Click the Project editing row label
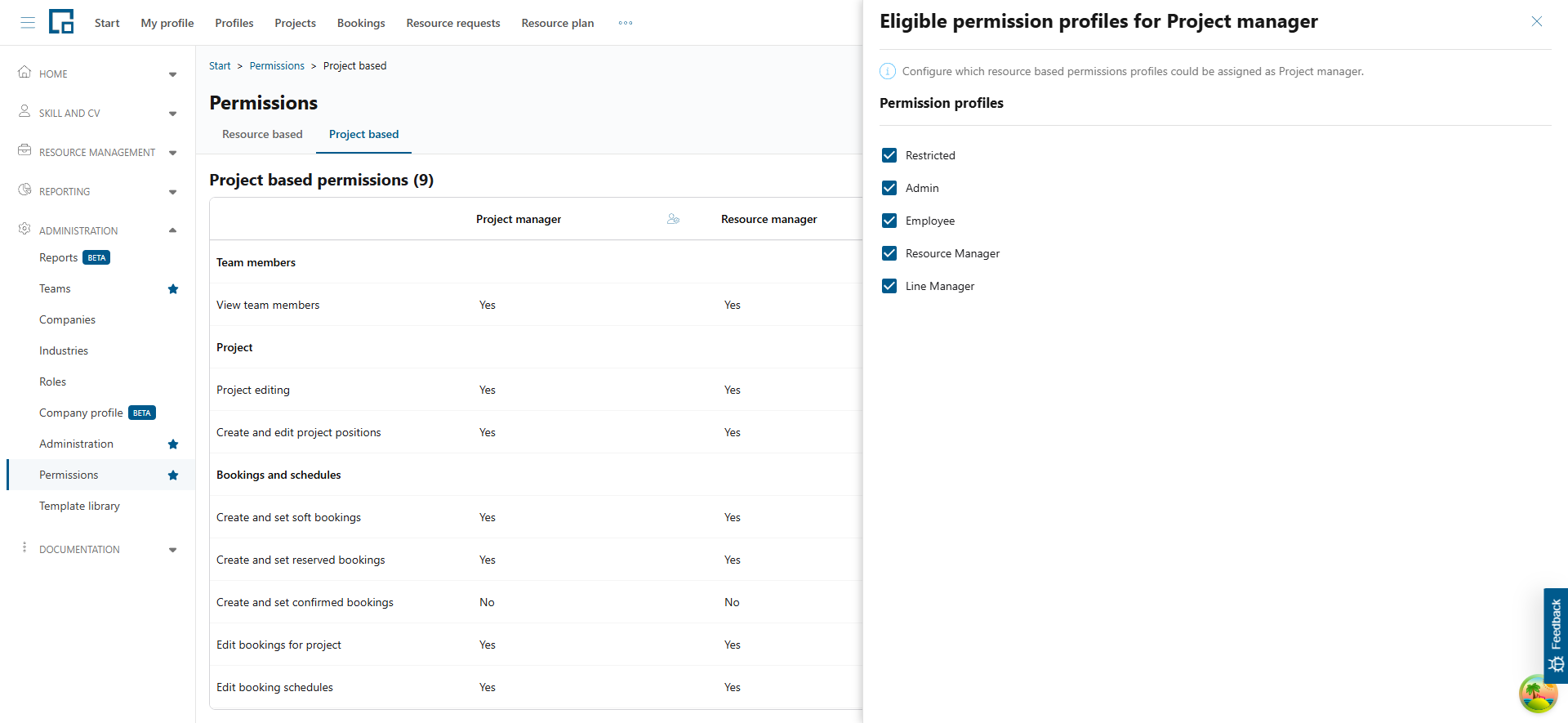The width and height of the screenshot is (1568, 723). [253, 390]
